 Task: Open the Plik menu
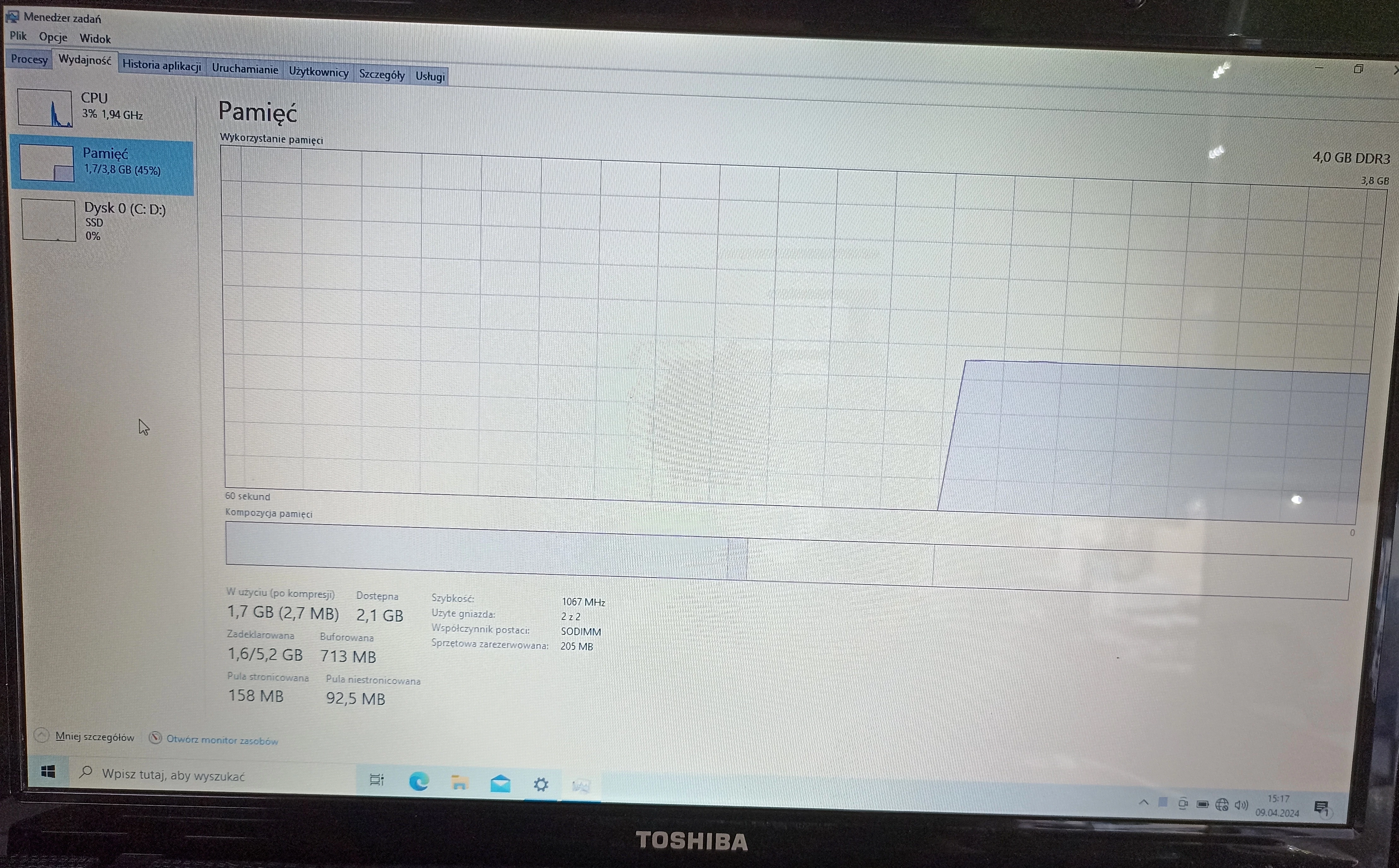[18, 36]
